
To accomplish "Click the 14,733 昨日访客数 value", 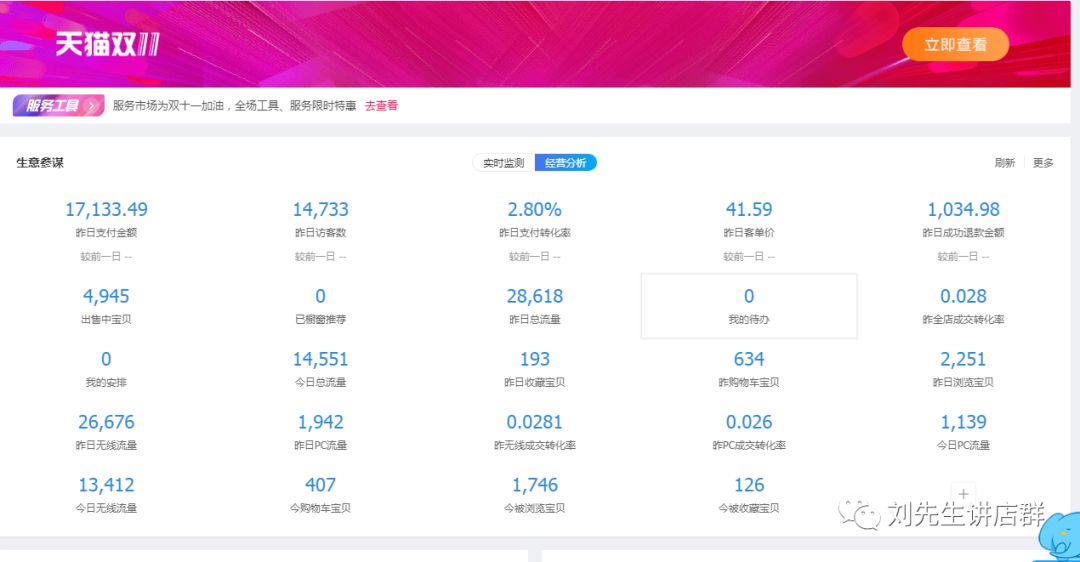I will click(320, 209).
